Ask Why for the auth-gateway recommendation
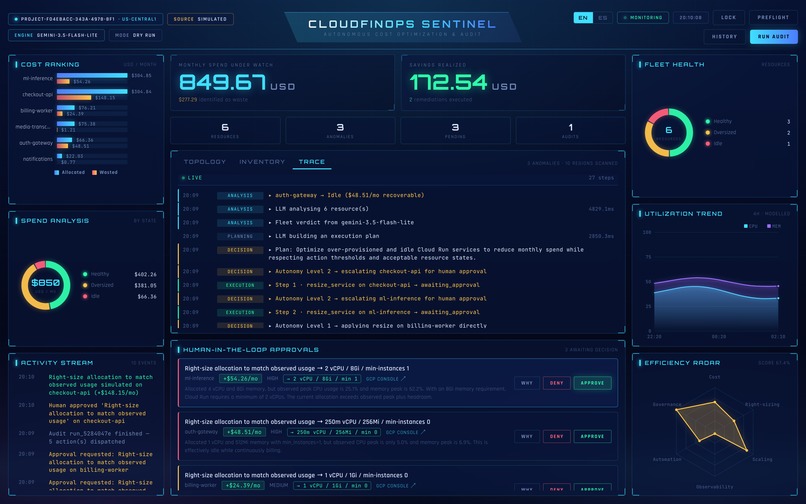Viewport: 806px width, 504px height. click(x=527, y=437)
